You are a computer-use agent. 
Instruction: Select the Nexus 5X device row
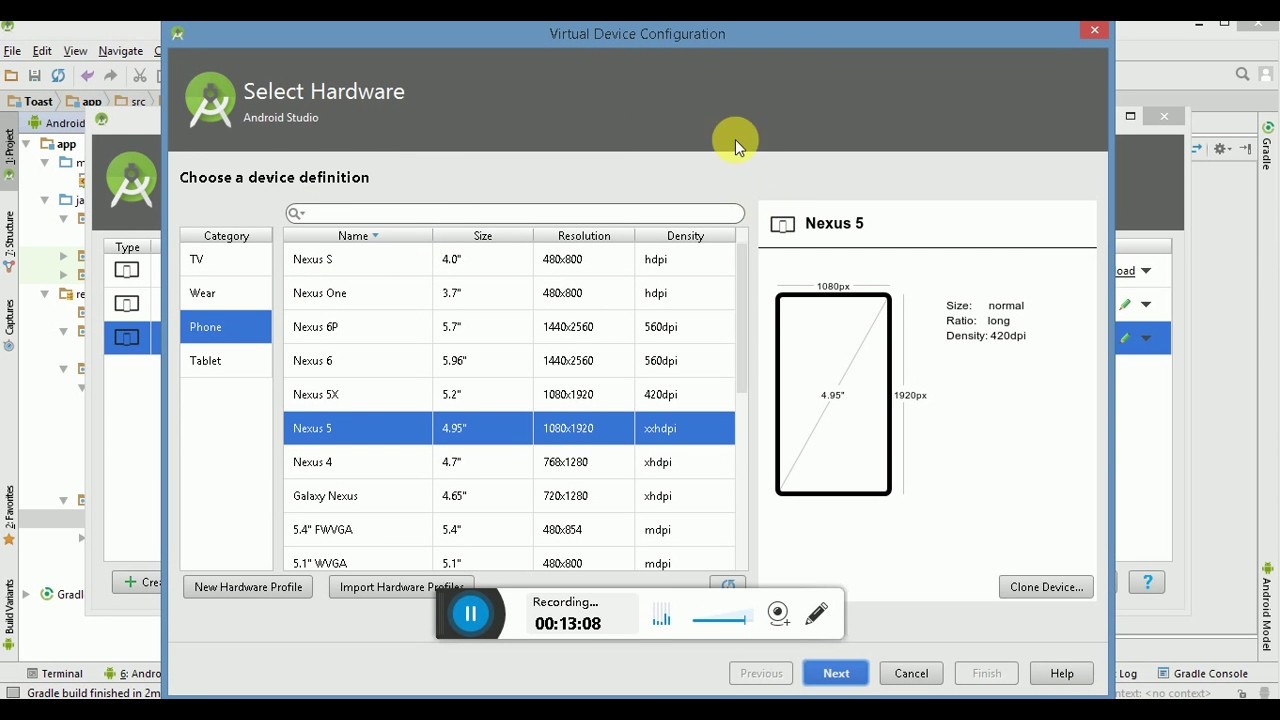pyautogui.click(x=509, y=395)
